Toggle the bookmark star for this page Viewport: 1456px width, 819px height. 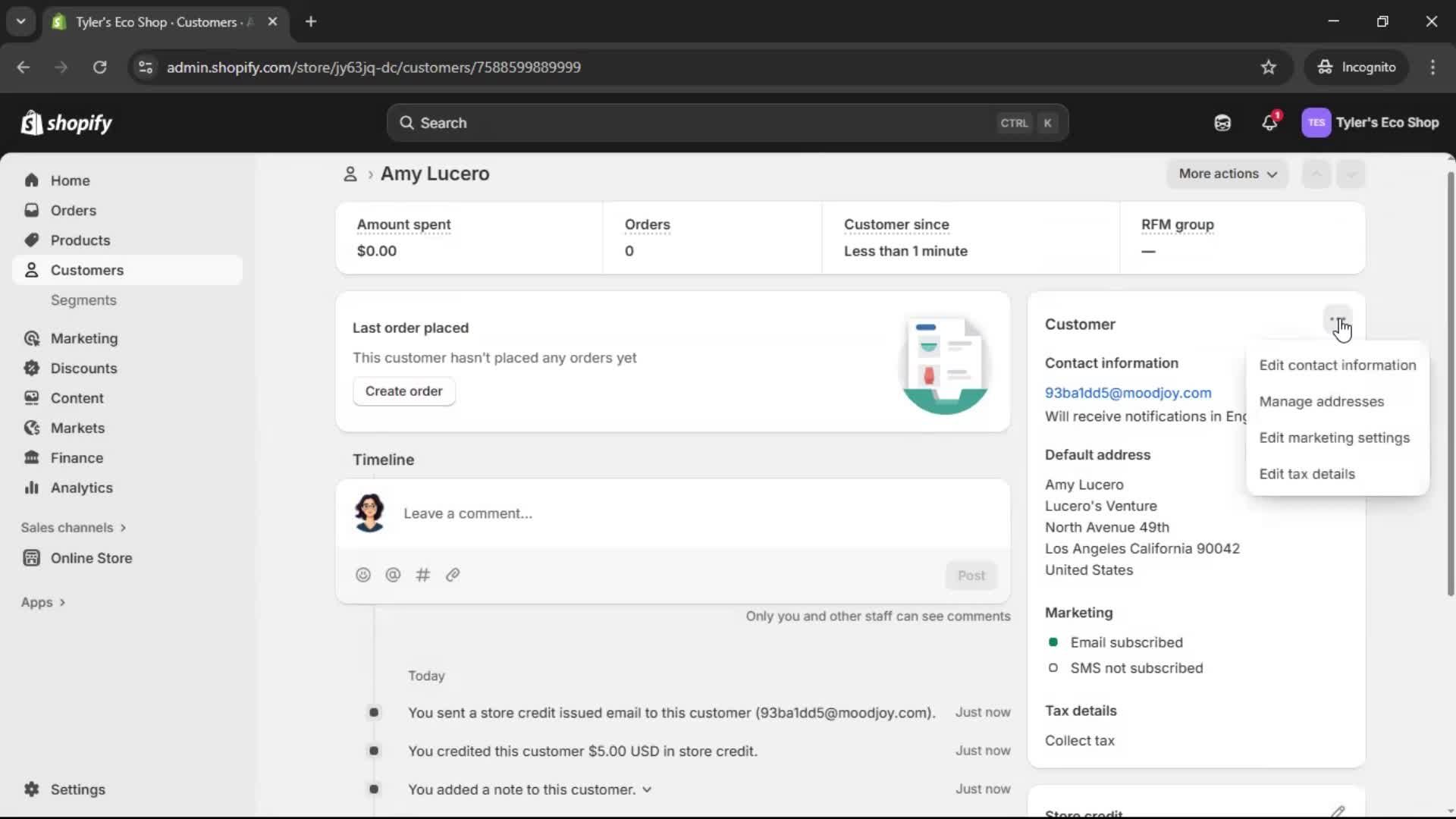coord(1269,67)
